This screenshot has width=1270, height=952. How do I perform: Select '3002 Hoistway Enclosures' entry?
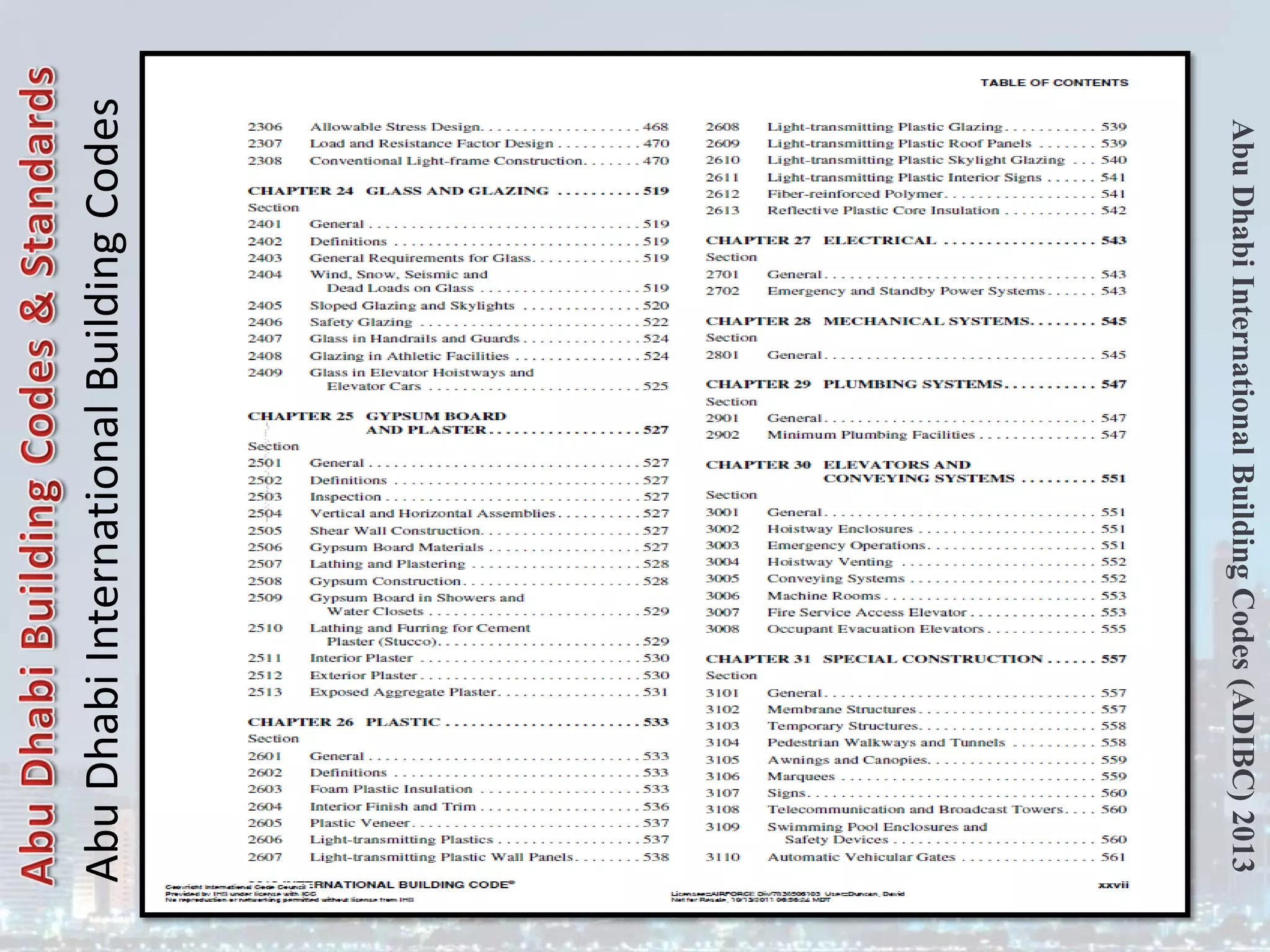point(916,529)
